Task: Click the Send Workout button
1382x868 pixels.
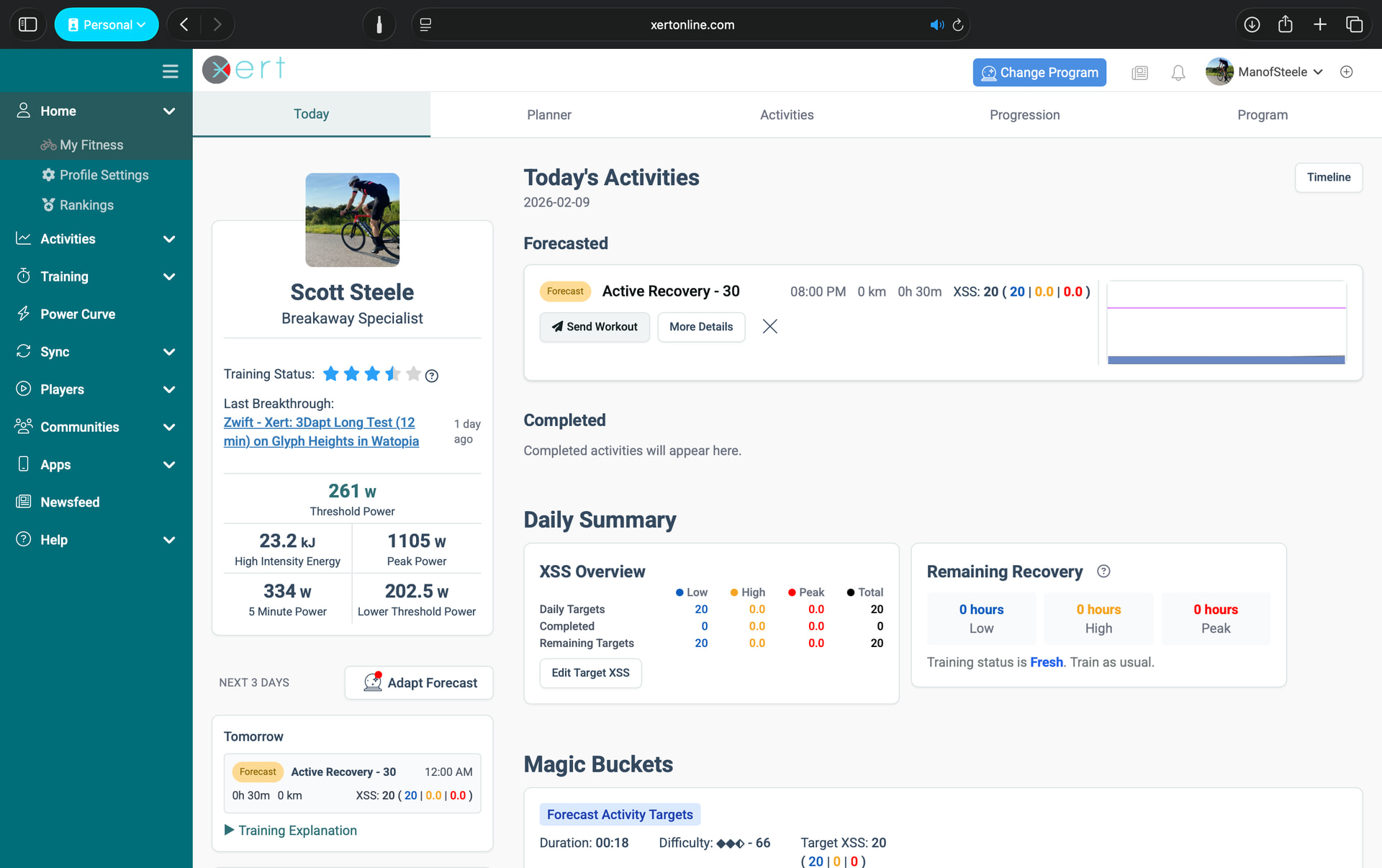Action: pos(595,327)
